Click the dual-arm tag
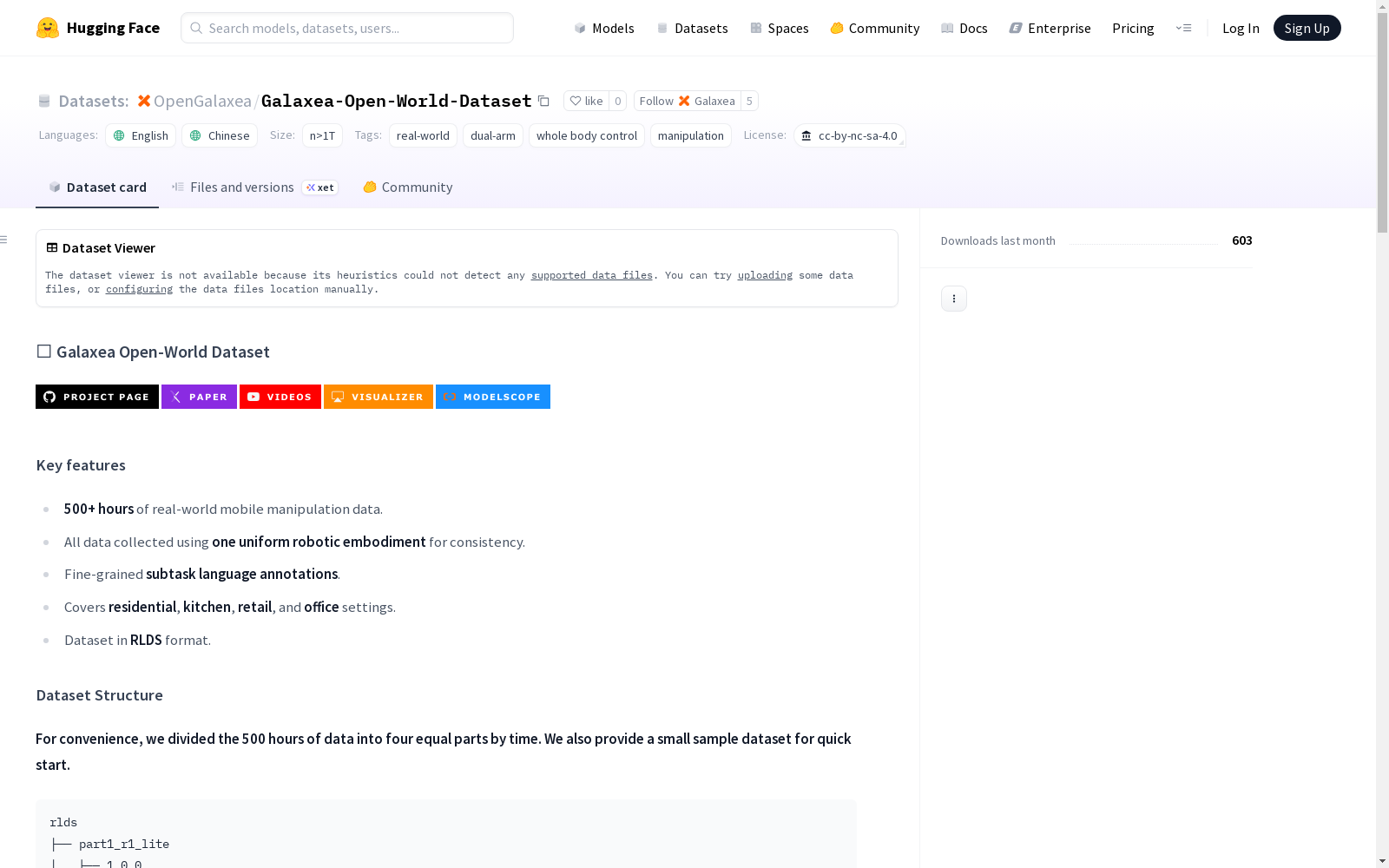This screenshot has width=1389, height=868. click(x=493, y=135)
